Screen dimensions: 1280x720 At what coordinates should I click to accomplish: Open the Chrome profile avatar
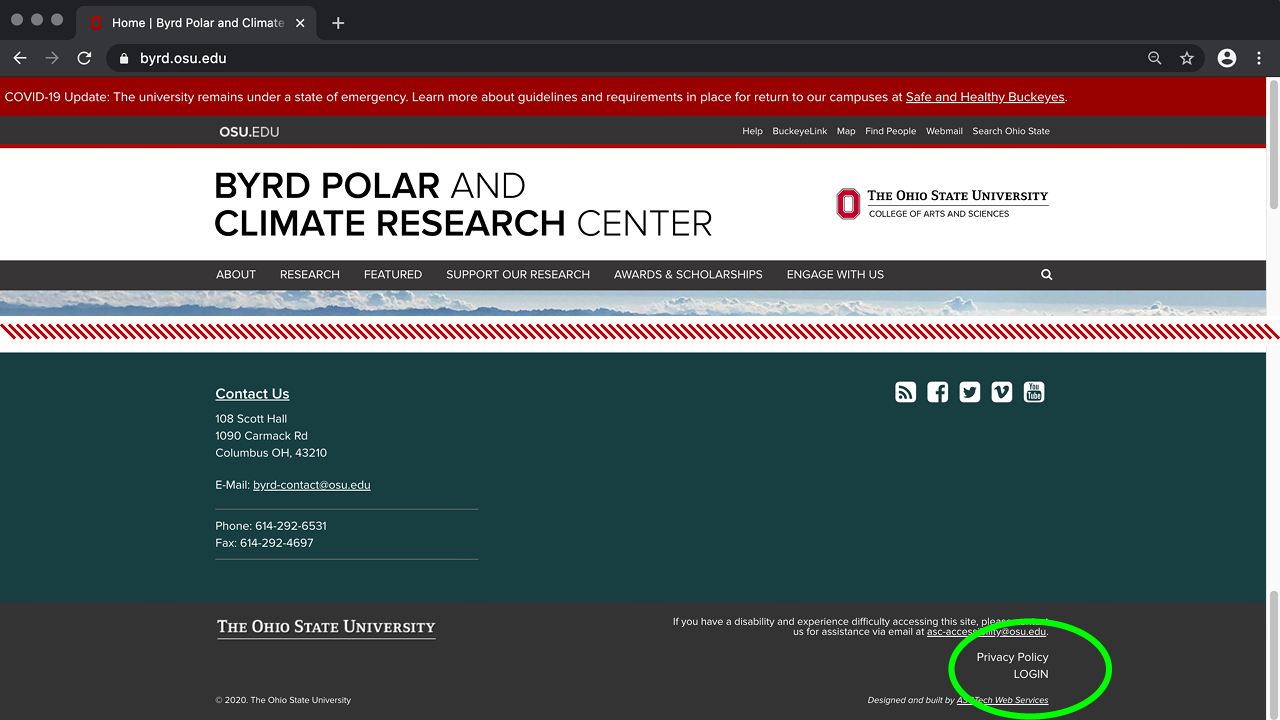[1227, 58]
